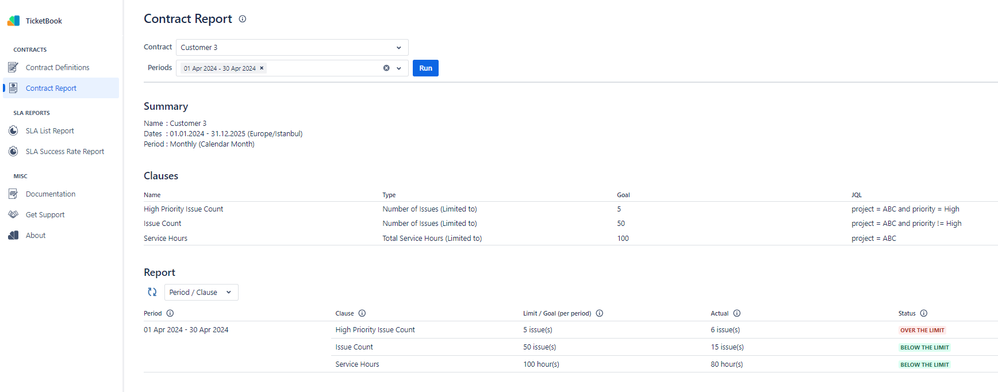Click JQL project = ABC and priority = High
The image size is (998, 392).
pyautogui.click(x=905, y=209)
